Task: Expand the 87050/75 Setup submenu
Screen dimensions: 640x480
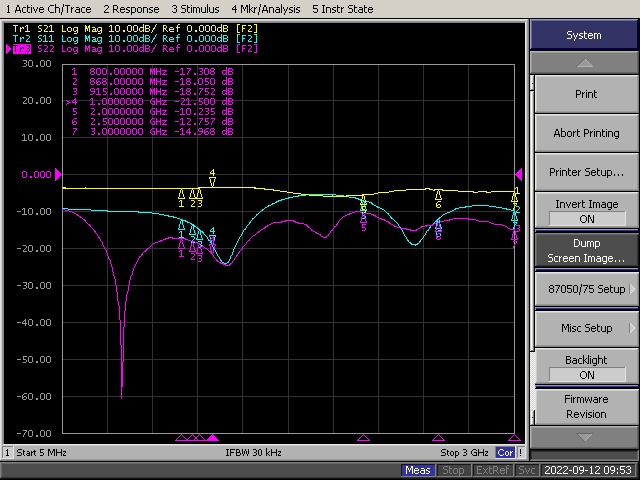Action: [586, 289]
